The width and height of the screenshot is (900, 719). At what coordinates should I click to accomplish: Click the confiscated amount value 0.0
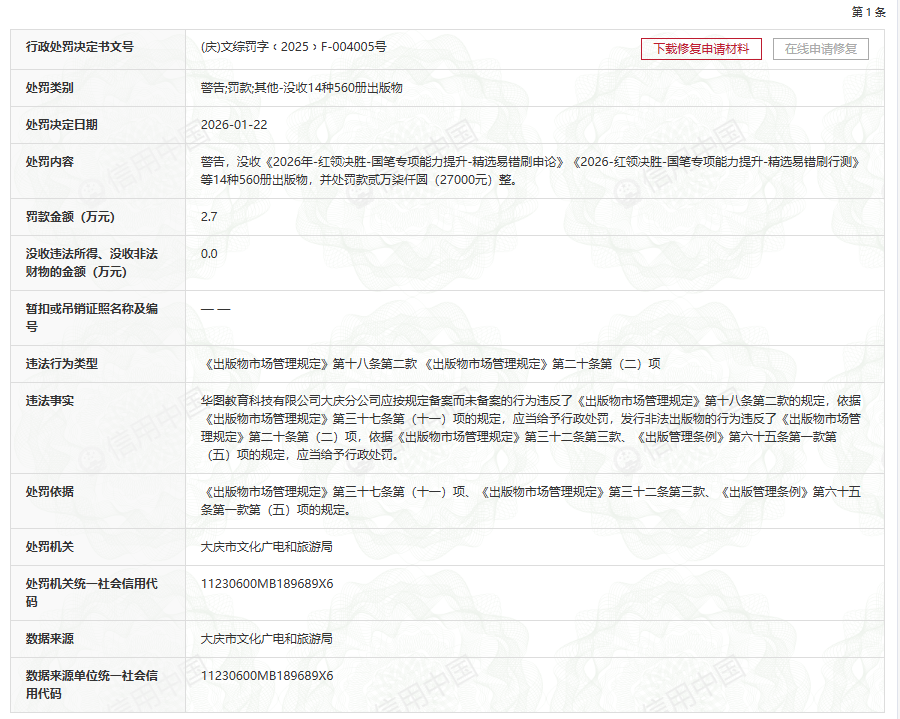tap(209, 254)
